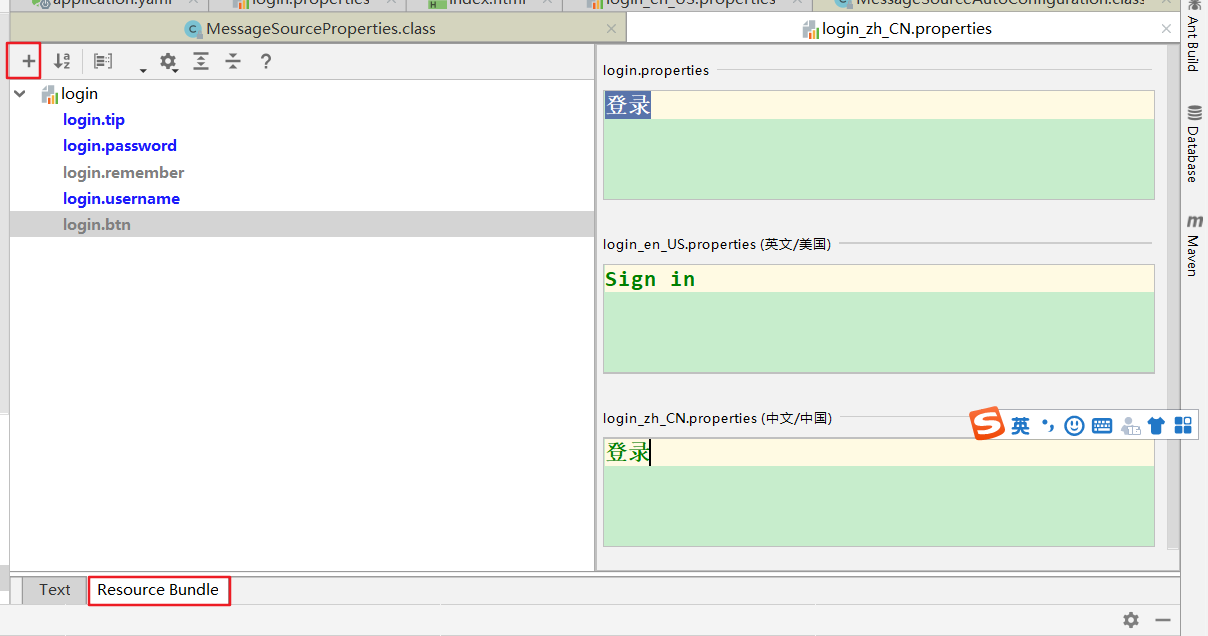
Task: Edit login_en_US.properties Sign in field
Action: (x=878, y=318)
